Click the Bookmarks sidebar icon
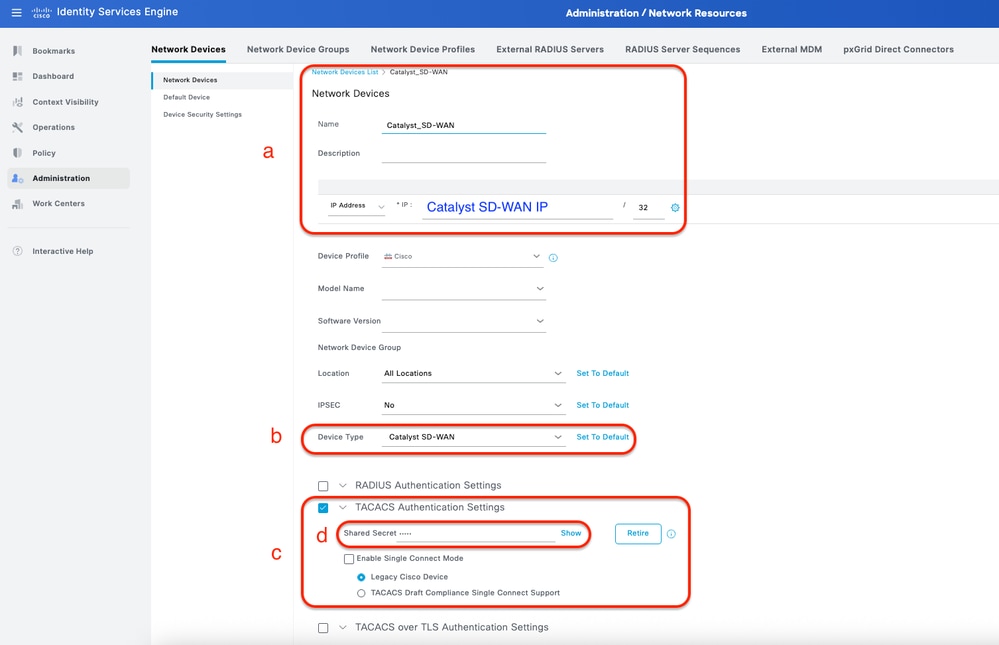The width and height of the screenshot is (999, 645). click(x=17, y=51)
